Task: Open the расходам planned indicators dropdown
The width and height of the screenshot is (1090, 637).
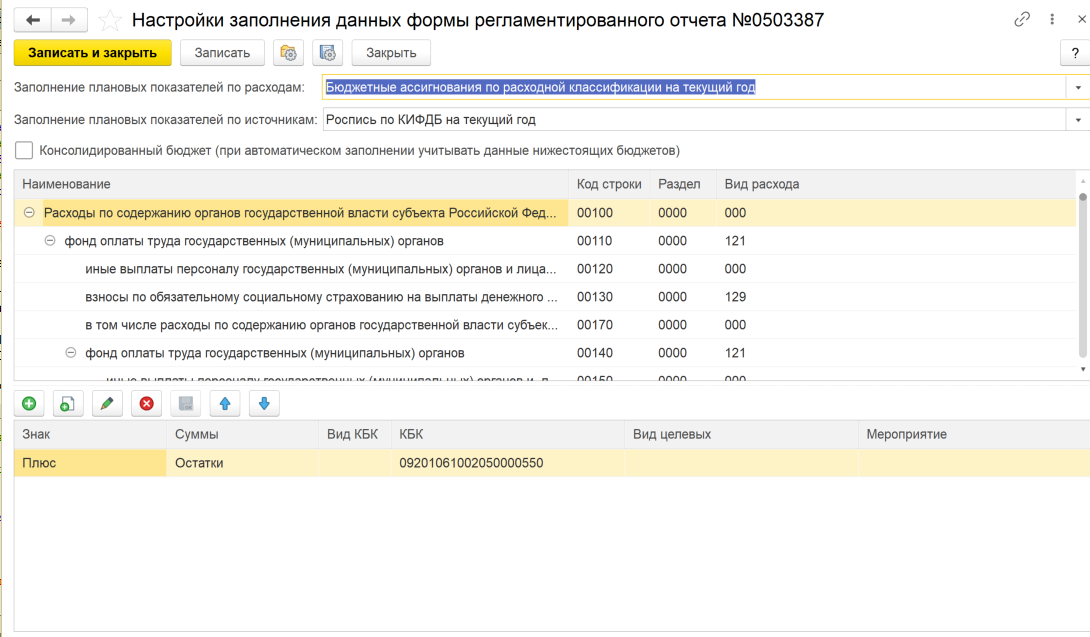Action: 1078,87
